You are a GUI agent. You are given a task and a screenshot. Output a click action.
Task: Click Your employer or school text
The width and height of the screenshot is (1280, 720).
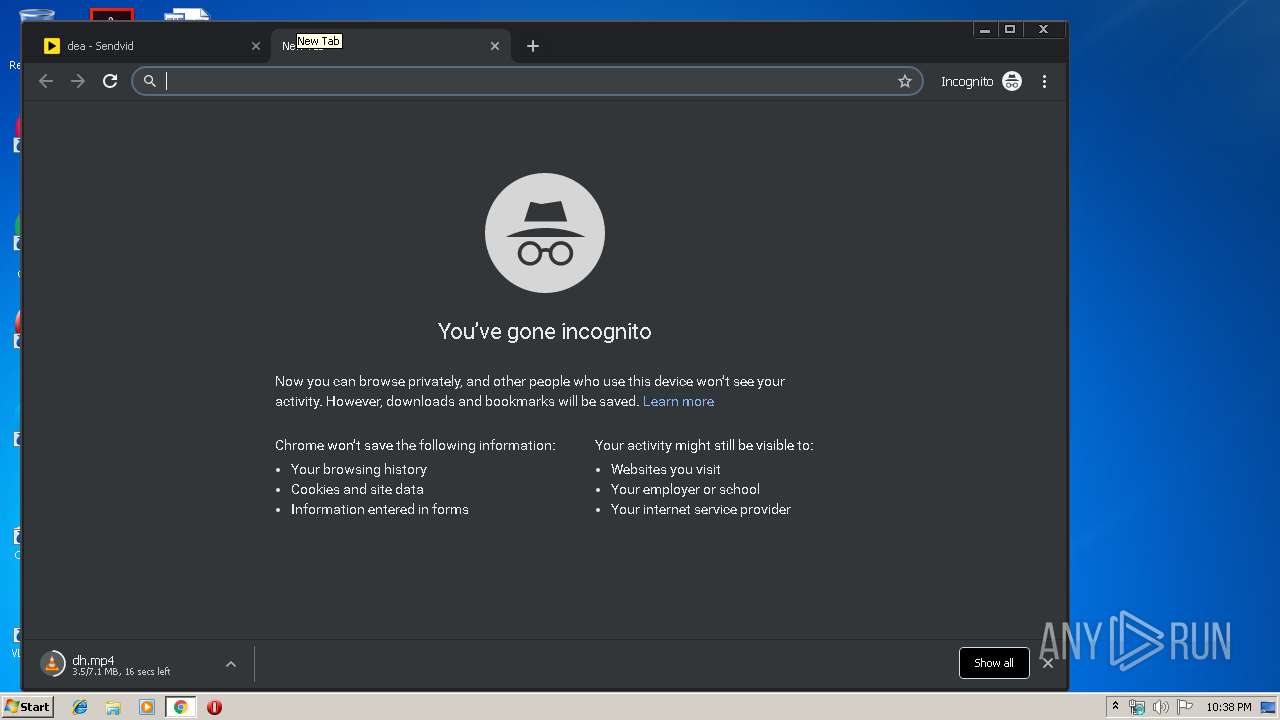point(685,489)
